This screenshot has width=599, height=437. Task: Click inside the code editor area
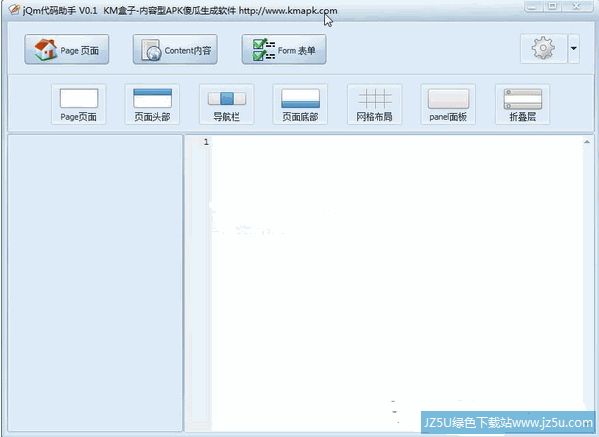(397, 283)
